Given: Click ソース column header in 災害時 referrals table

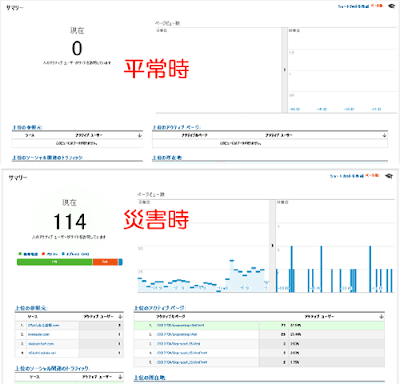Looking at the screenshot, I should [x=33, y=316].
